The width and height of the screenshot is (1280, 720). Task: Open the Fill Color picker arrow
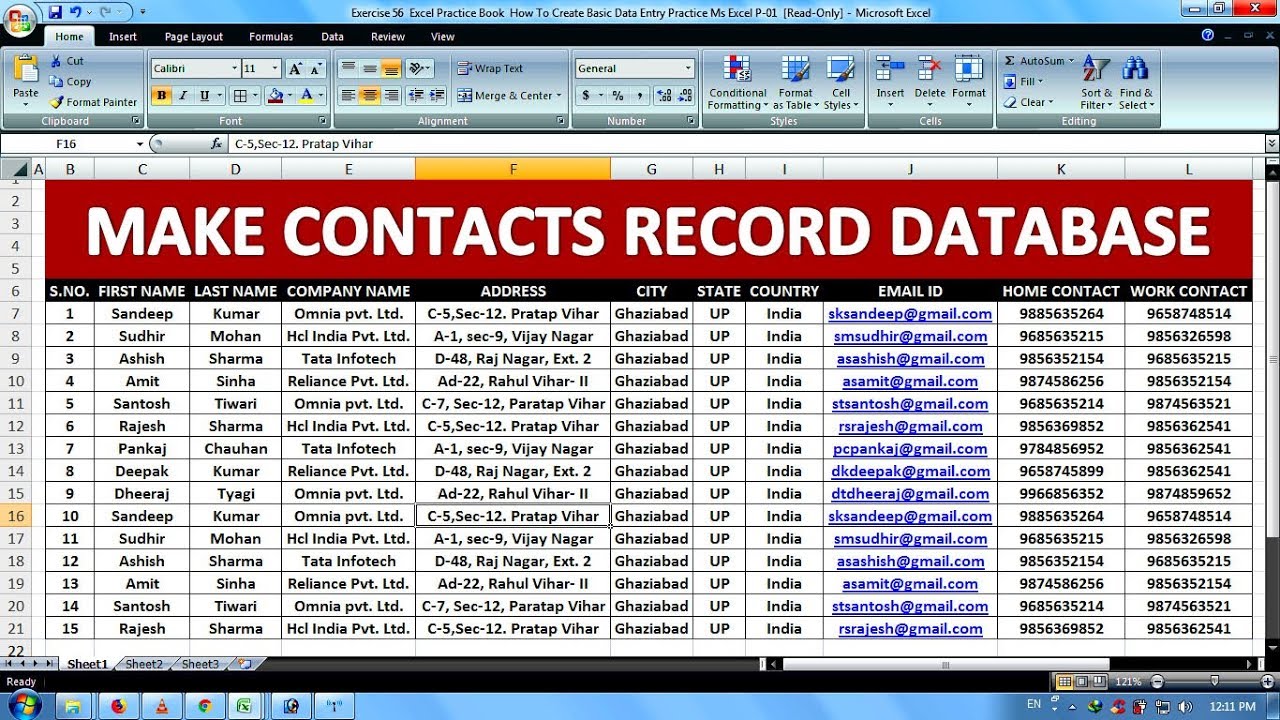(x=288, y=96)
